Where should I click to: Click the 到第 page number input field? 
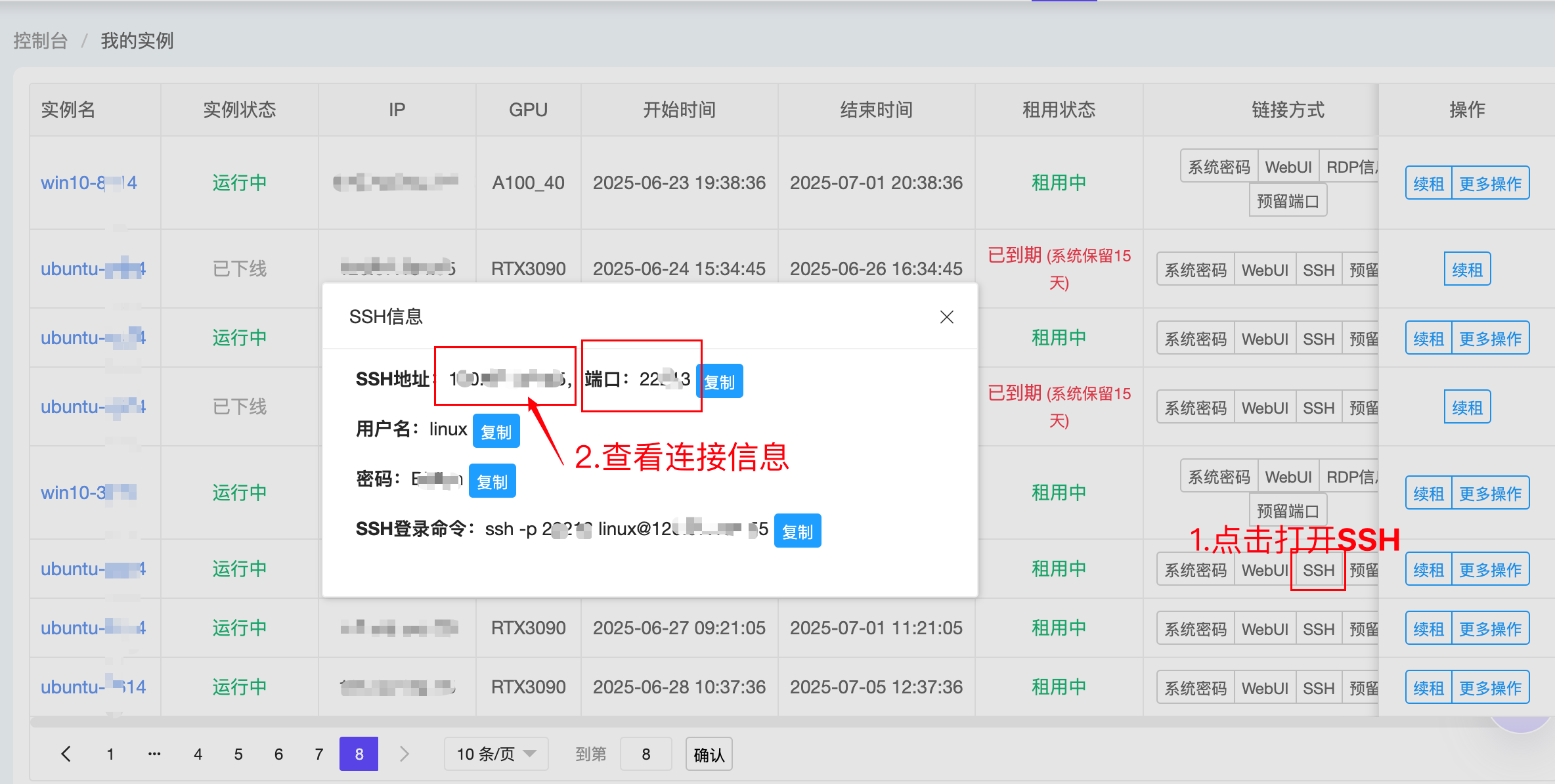(x=646, y=754)
